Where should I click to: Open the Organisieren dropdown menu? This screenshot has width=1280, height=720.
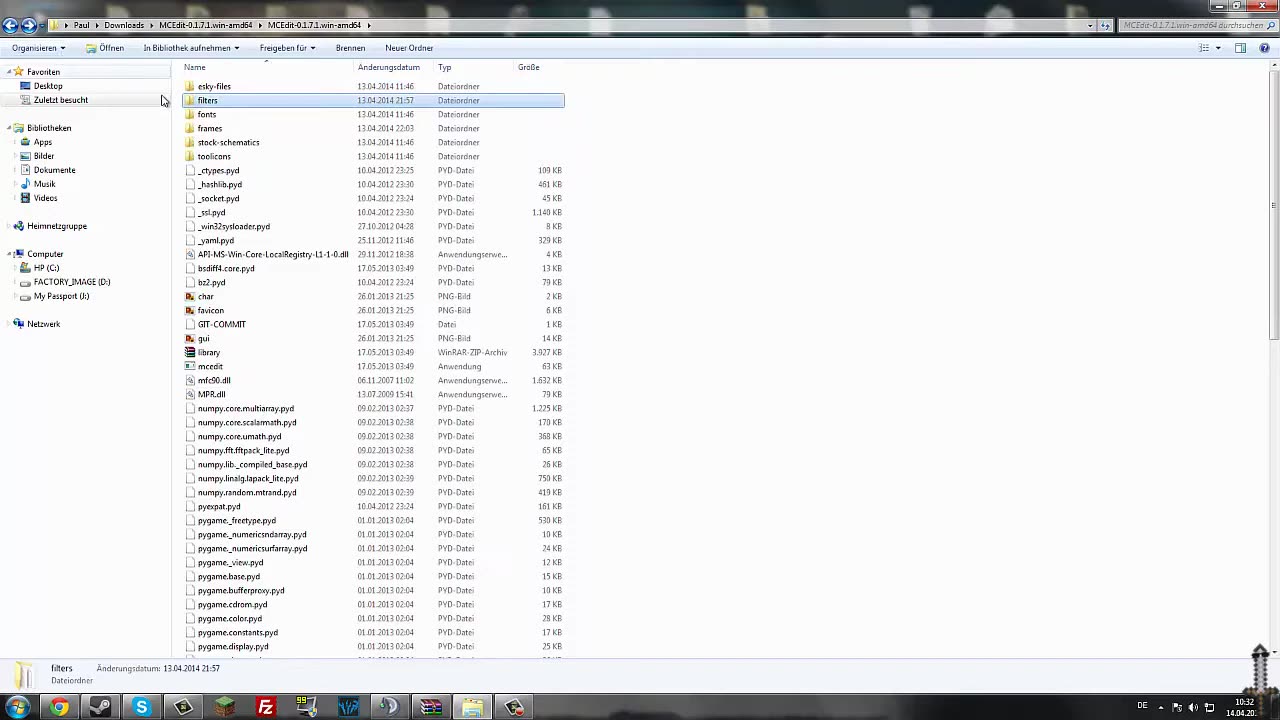38,48
